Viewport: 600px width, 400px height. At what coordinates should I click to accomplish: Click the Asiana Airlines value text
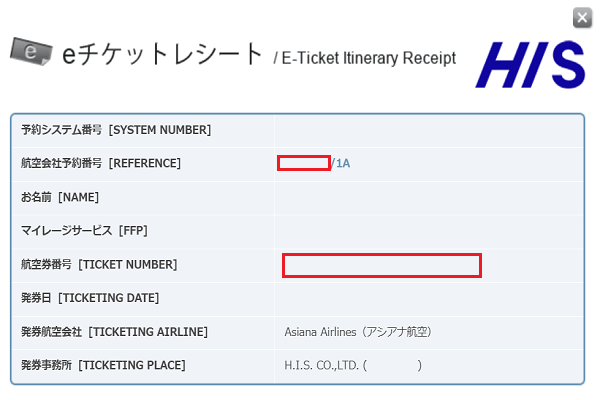pyautogui.click(x=358, y=332)
